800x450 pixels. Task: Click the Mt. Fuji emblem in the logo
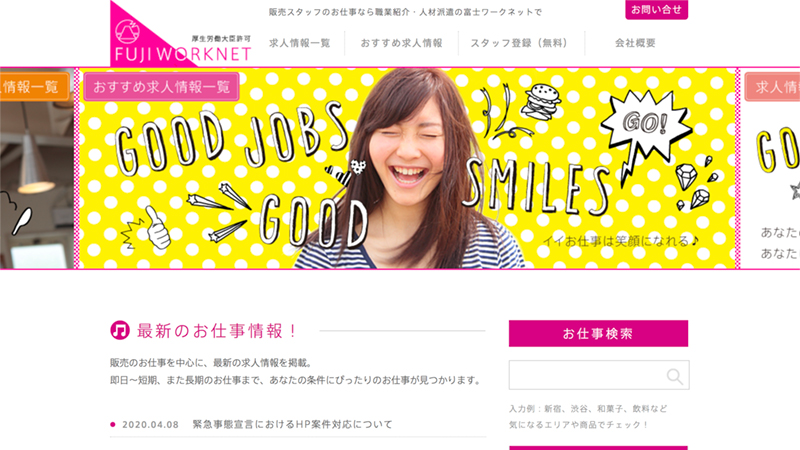[x=127, y=32]
